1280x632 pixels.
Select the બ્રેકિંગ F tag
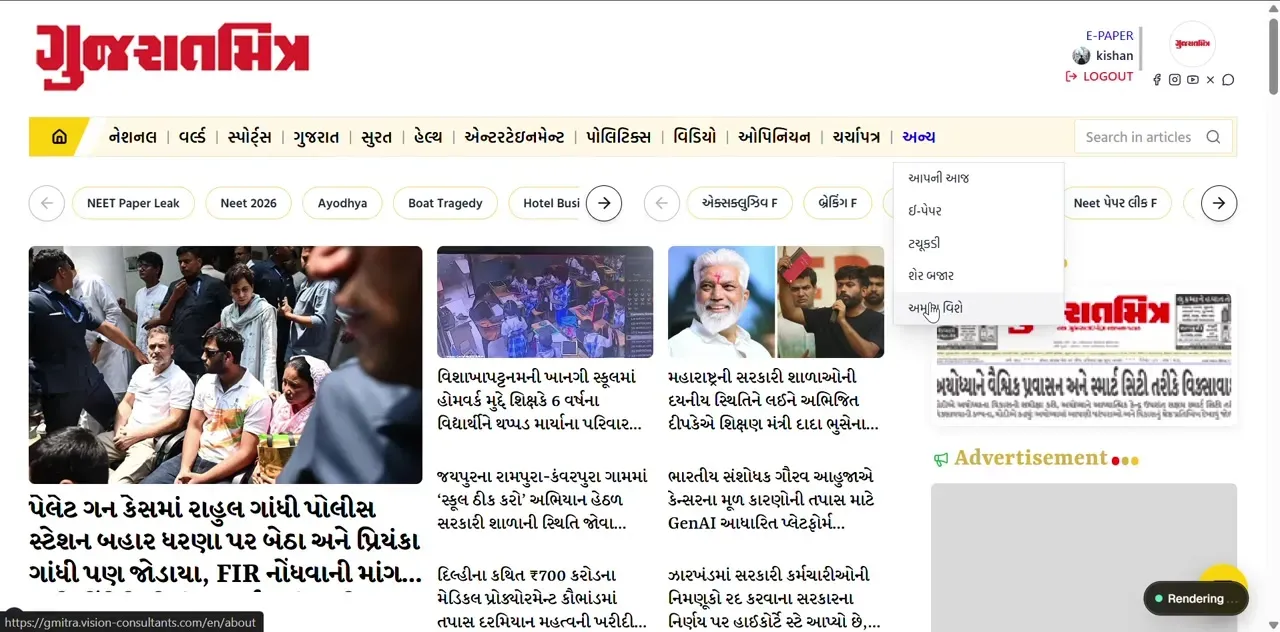pyautogui.click(x=838, y=203)
